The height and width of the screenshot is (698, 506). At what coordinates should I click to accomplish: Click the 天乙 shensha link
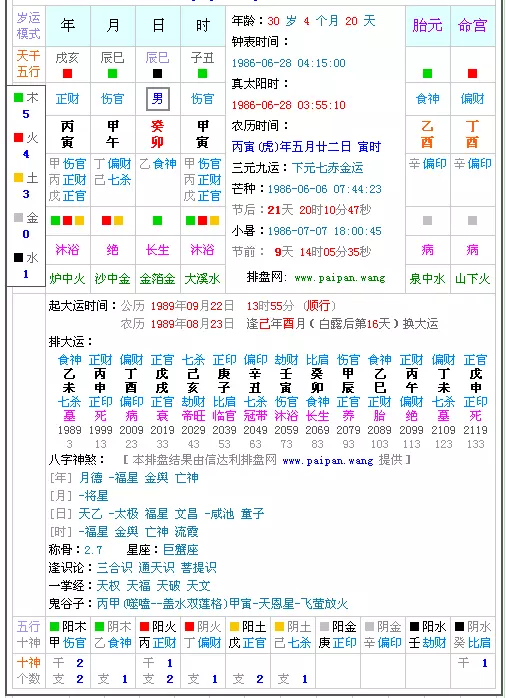click(91, 514)
